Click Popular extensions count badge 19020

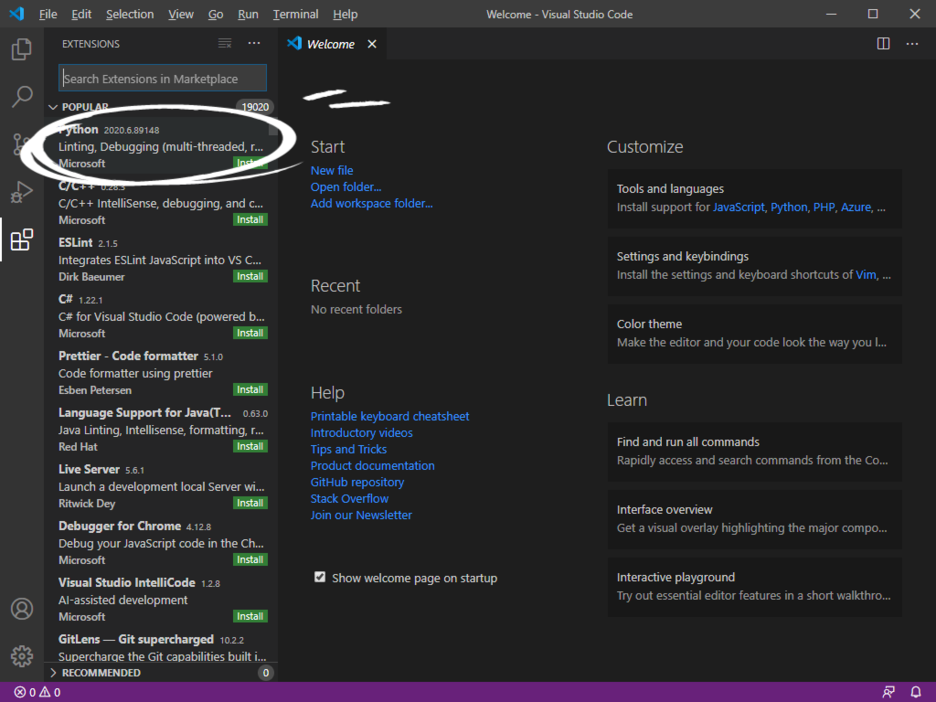click(255, 107)
